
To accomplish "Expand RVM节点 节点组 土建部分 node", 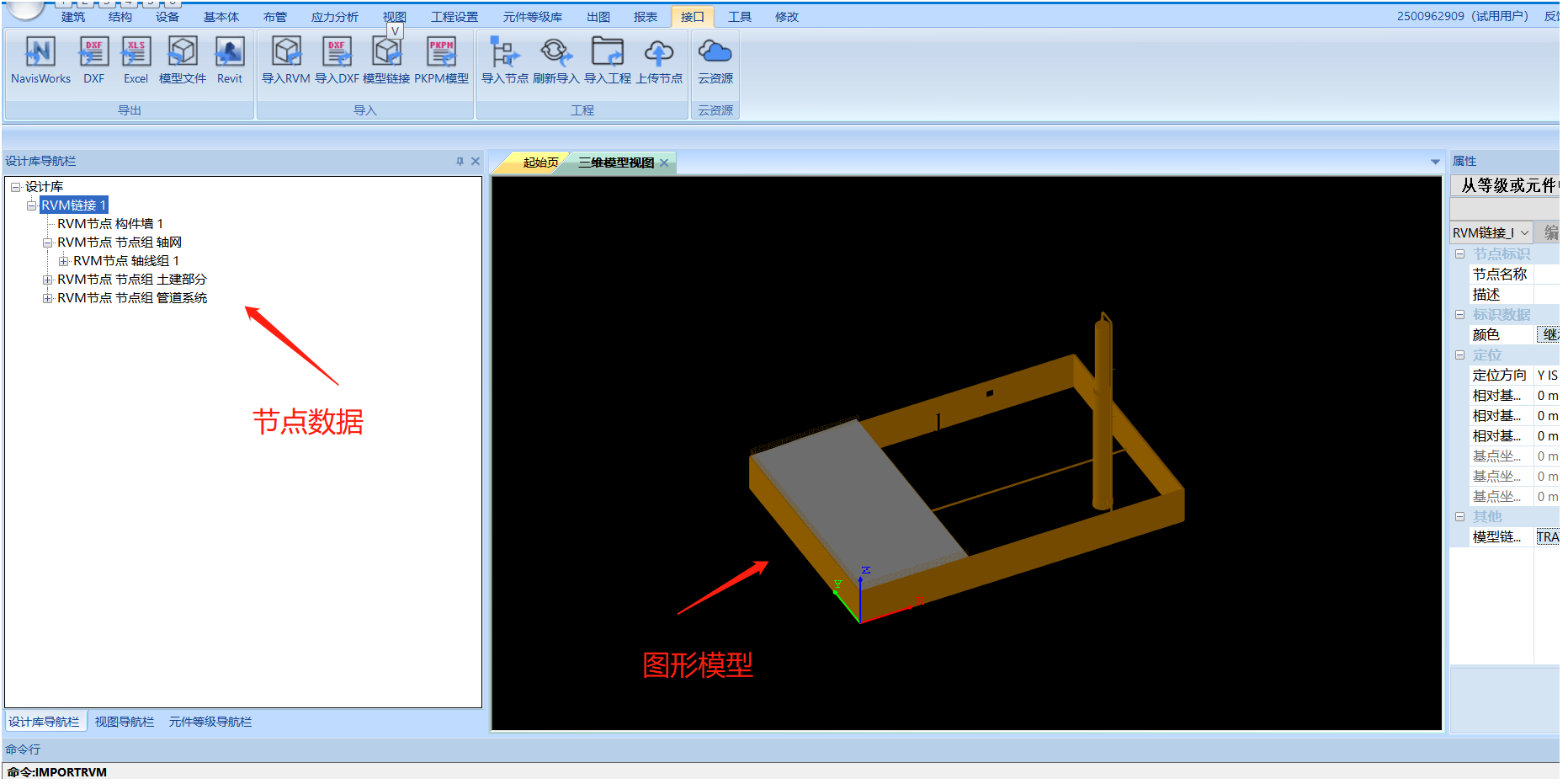I will [x=48, y=280].
